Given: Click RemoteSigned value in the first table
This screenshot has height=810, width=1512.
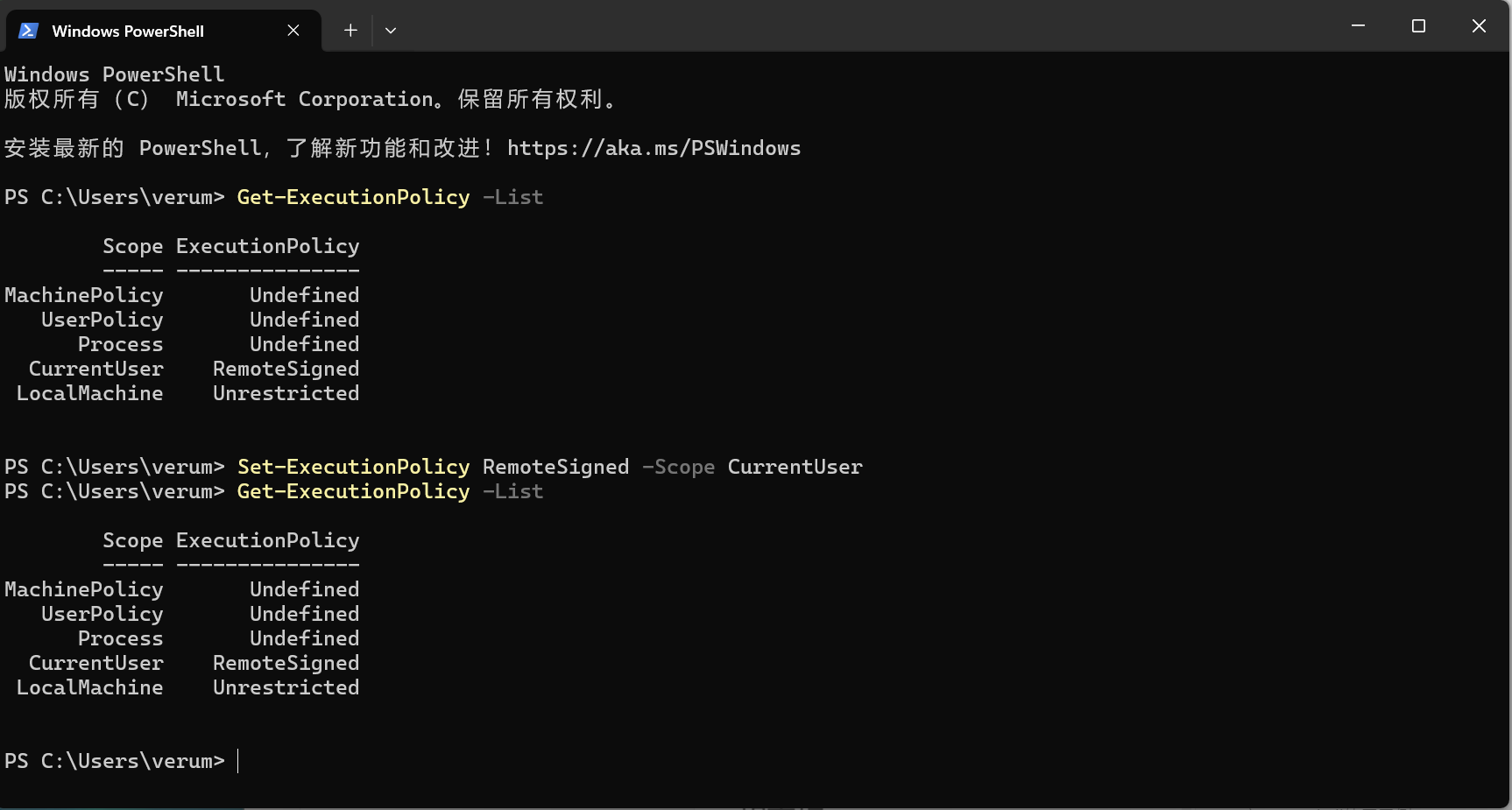Looking at the screenshot, I should 286,369.
